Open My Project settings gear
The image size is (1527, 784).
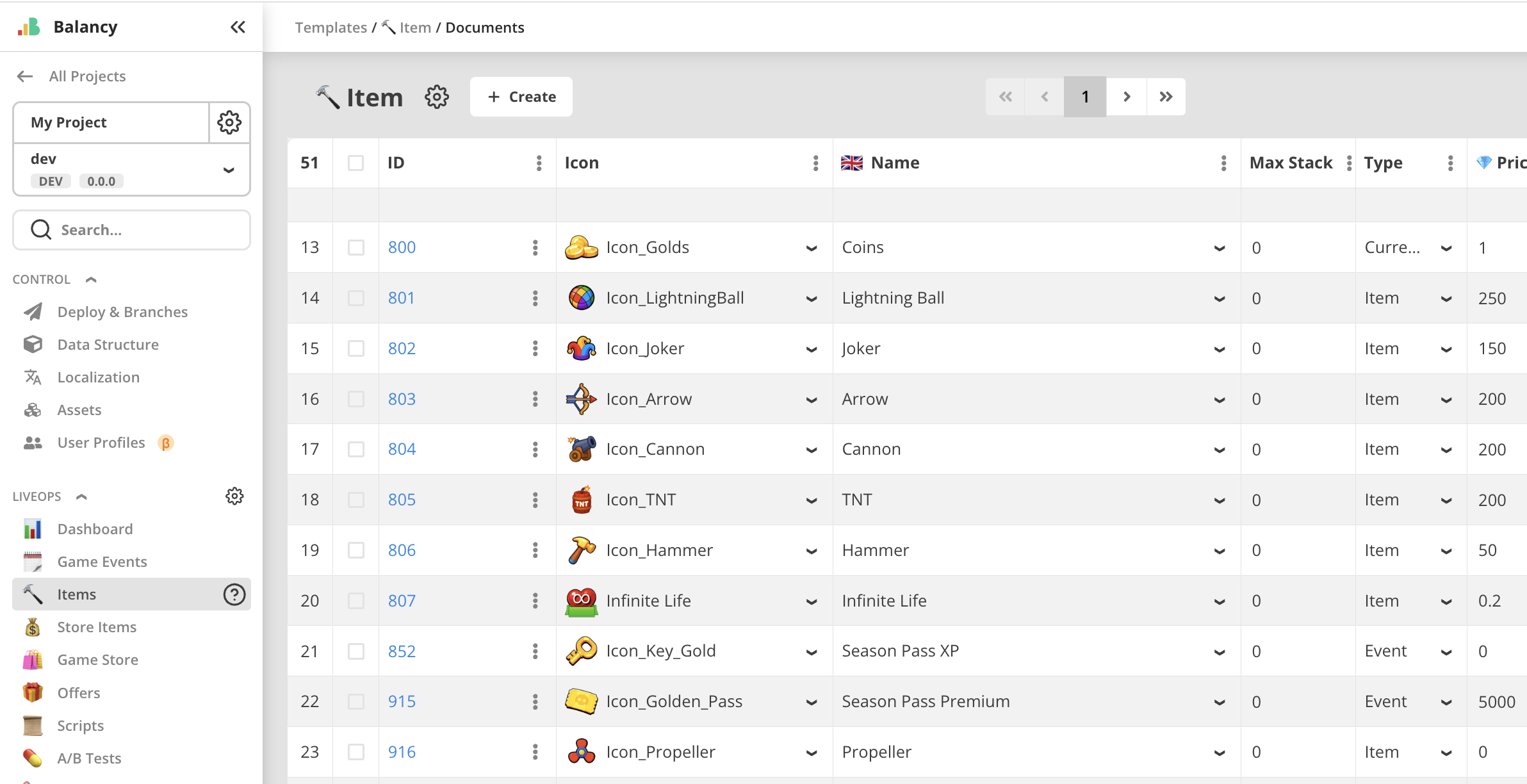[229, 122]
